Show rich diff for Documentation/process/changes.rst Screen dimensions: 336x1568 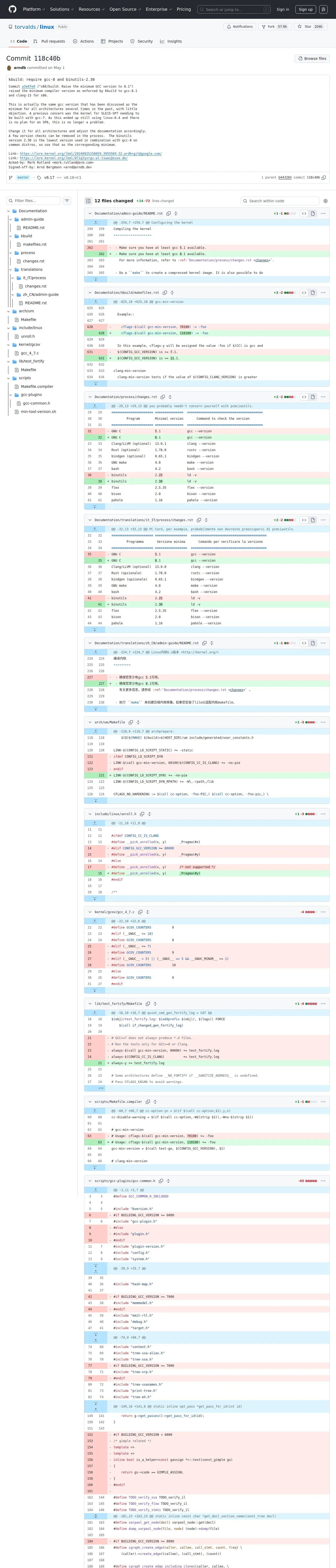pyautogui.click(x=312, y=397)
